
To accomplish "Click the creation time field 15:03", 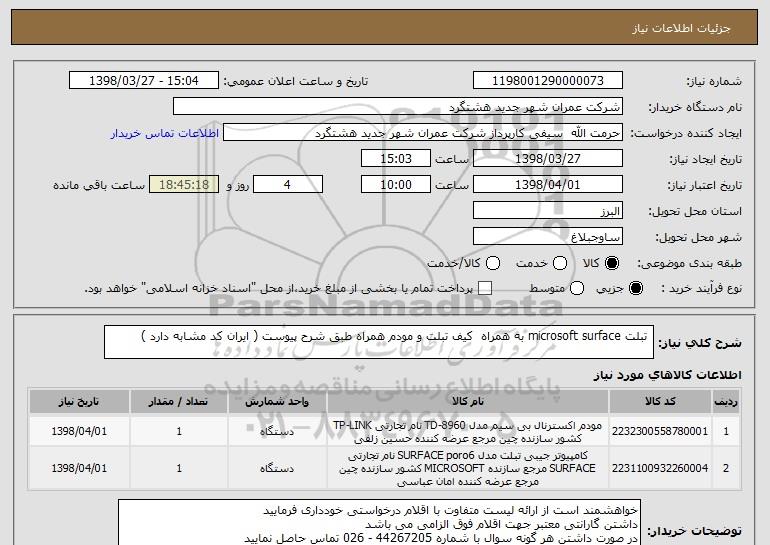I will pyautogui.click(x=396, y=159).
